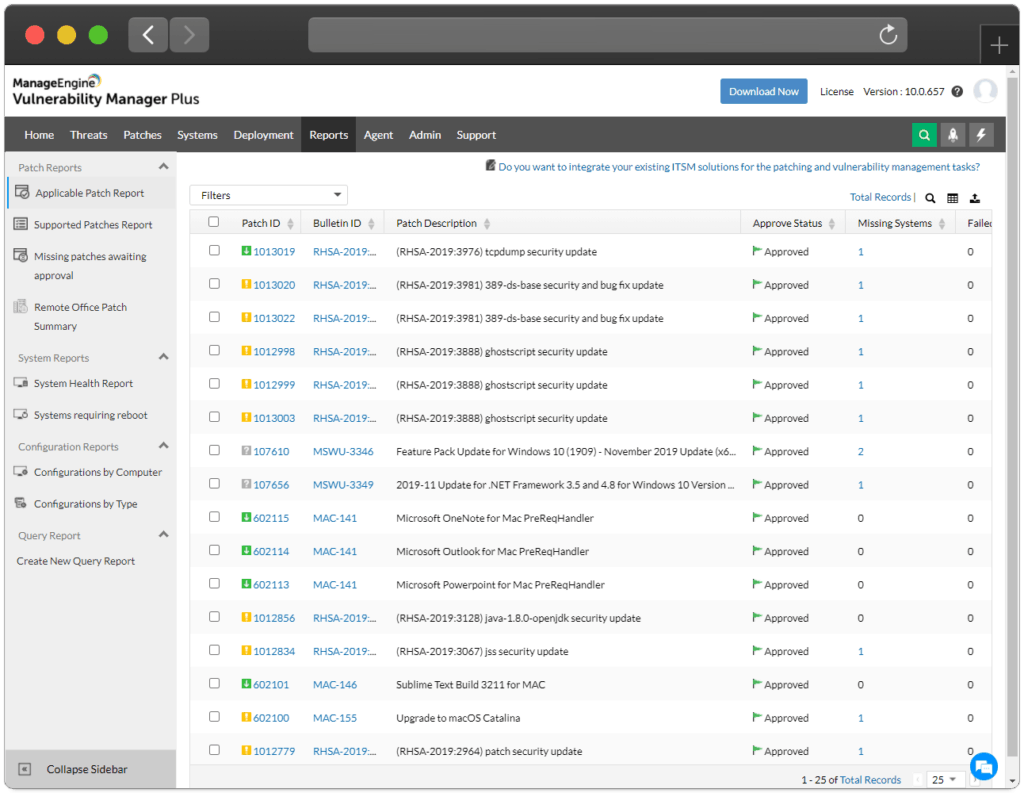This screenshot has width=1024, height=793.
Task: Collapse the Configuration Reports section
Action: pyautogui.click(x=164, y=445)
